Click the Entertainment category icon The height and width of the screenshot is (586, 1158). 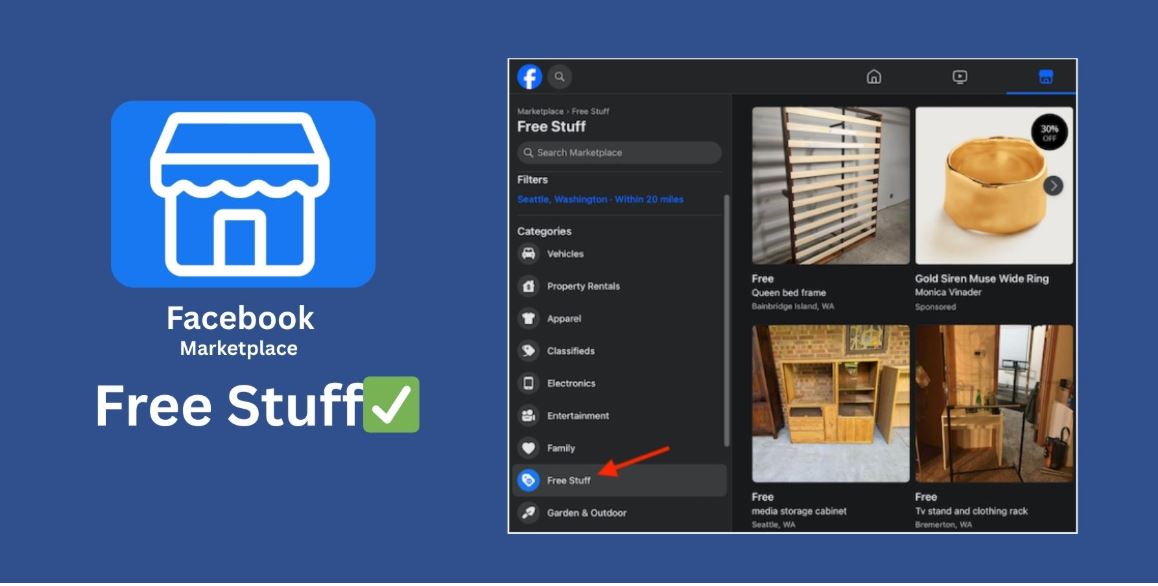(x=530, y=415)
